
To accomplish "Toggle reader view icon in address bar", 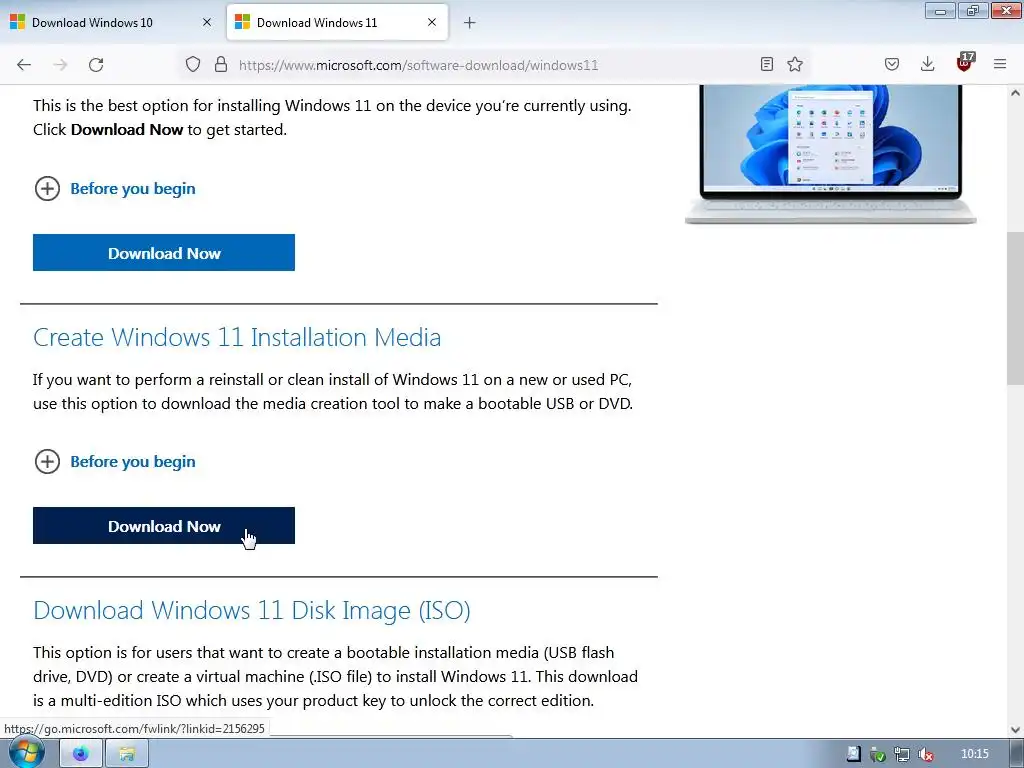I will 767,64.
